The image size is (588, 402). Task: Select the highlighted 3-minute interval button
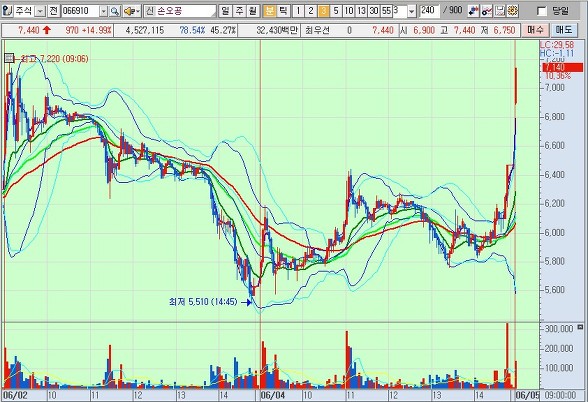(323, 11)
